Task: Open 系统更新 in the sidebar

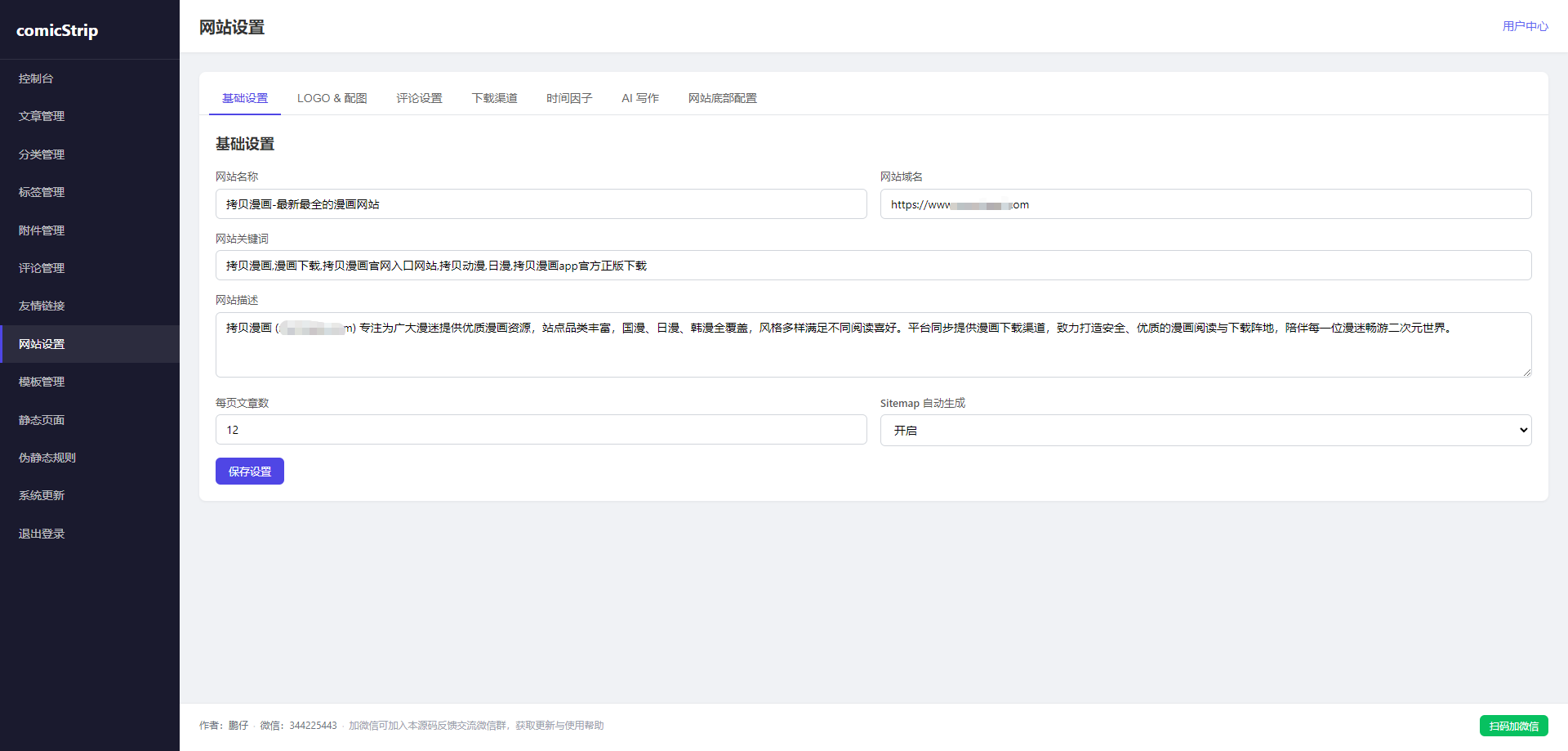Action: click(x=90, y=495)
